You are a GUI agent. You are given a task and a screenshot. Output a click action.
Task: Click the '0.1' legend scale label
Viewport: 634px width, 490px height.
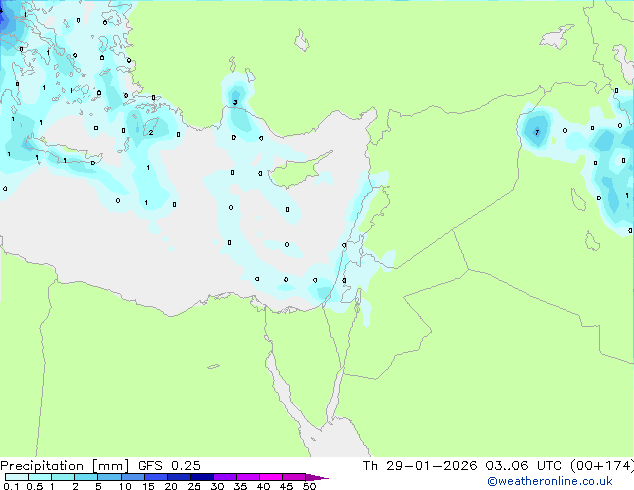[11, 486]
